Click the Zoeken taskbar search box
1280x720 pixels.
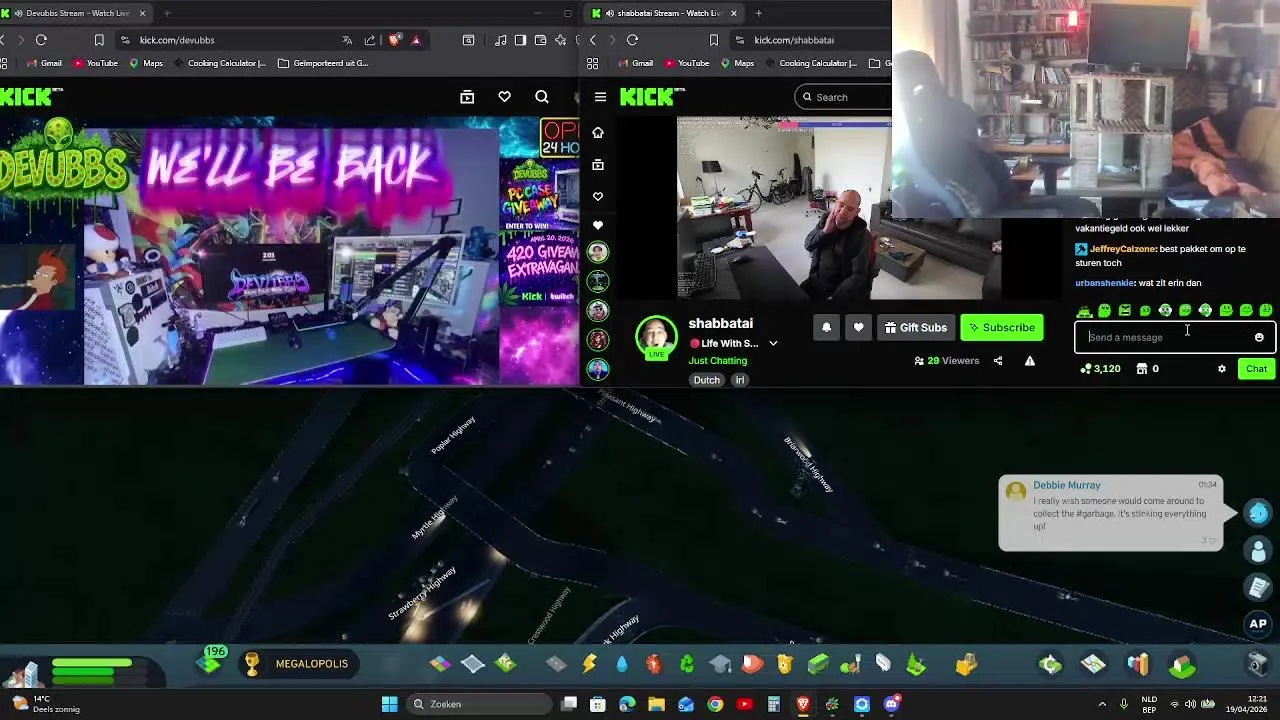click(x=478, y=704)
